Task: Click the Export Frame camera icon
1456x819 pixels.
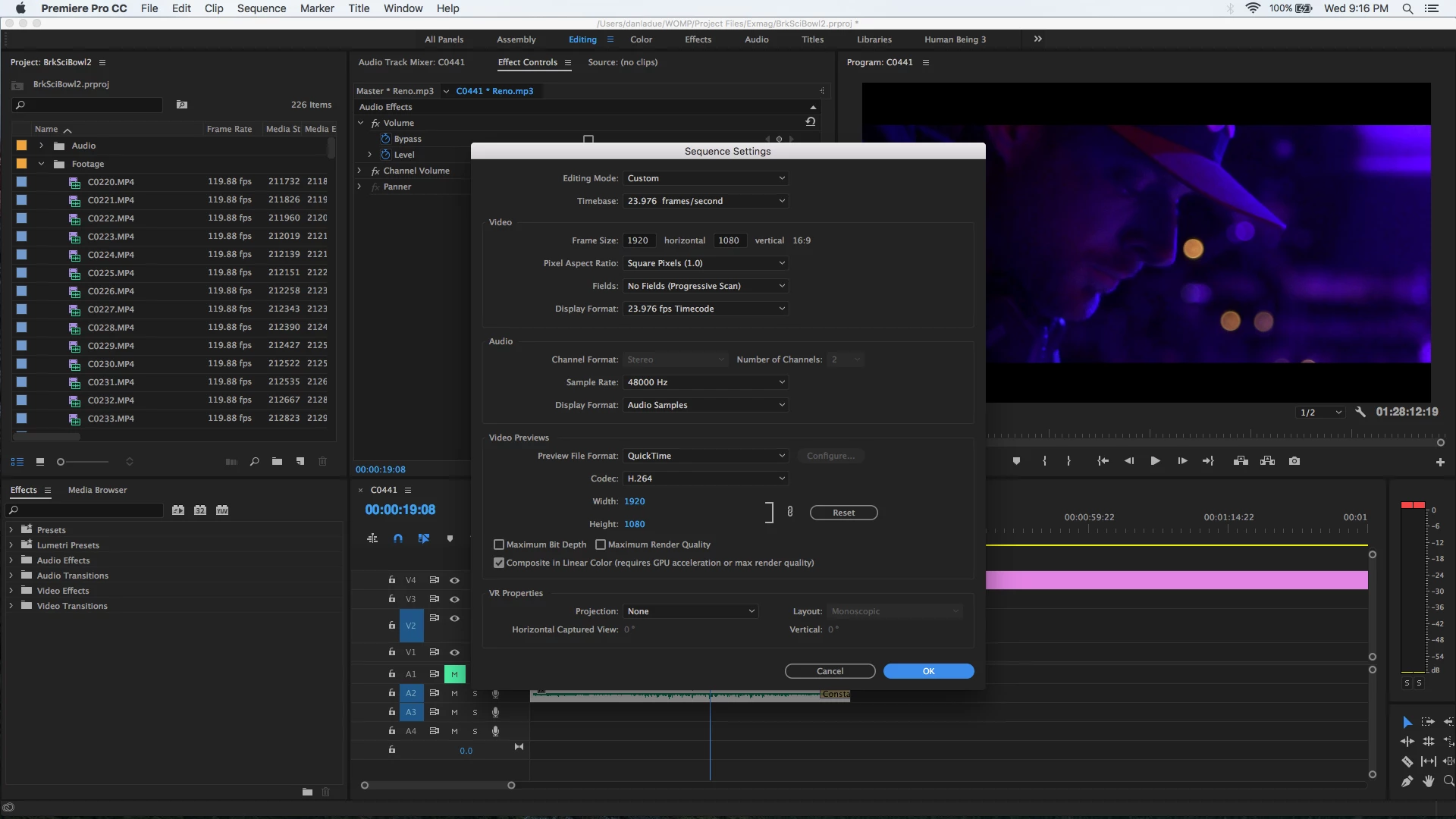Action: (x=1294, y=461)
